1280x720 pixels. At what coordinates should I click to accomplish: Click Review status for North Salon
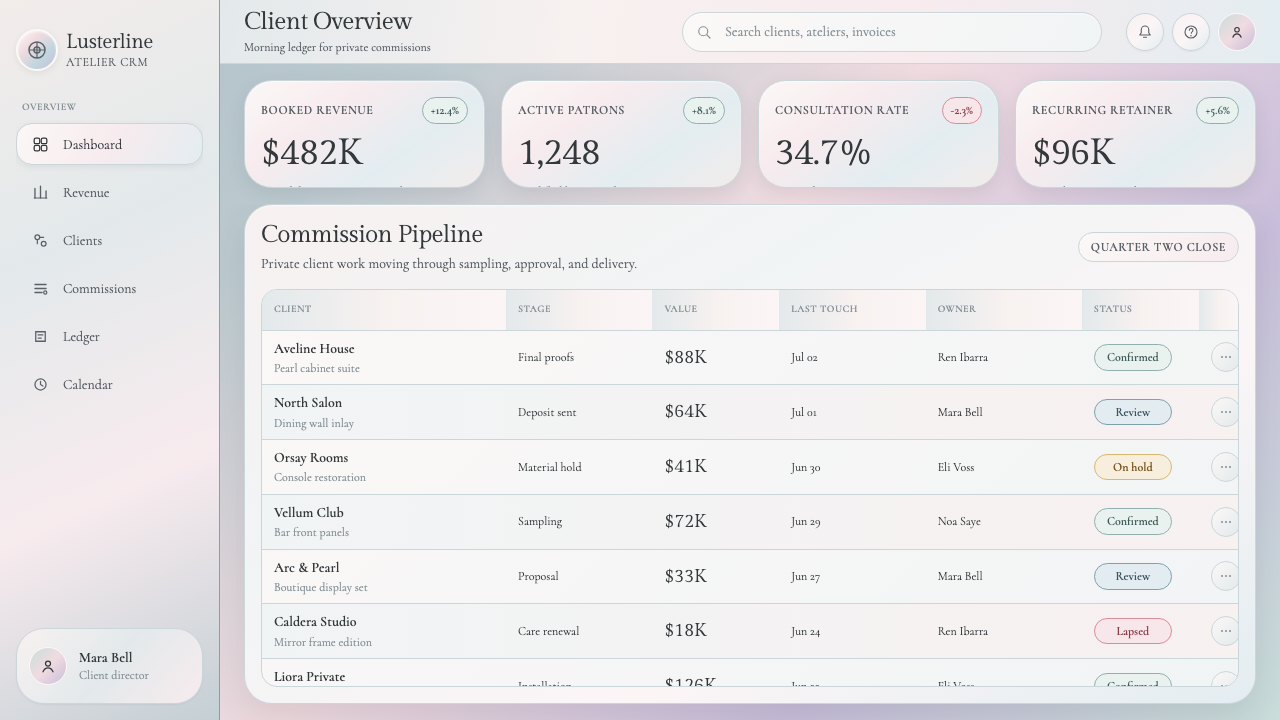[x=1133, y=412]
